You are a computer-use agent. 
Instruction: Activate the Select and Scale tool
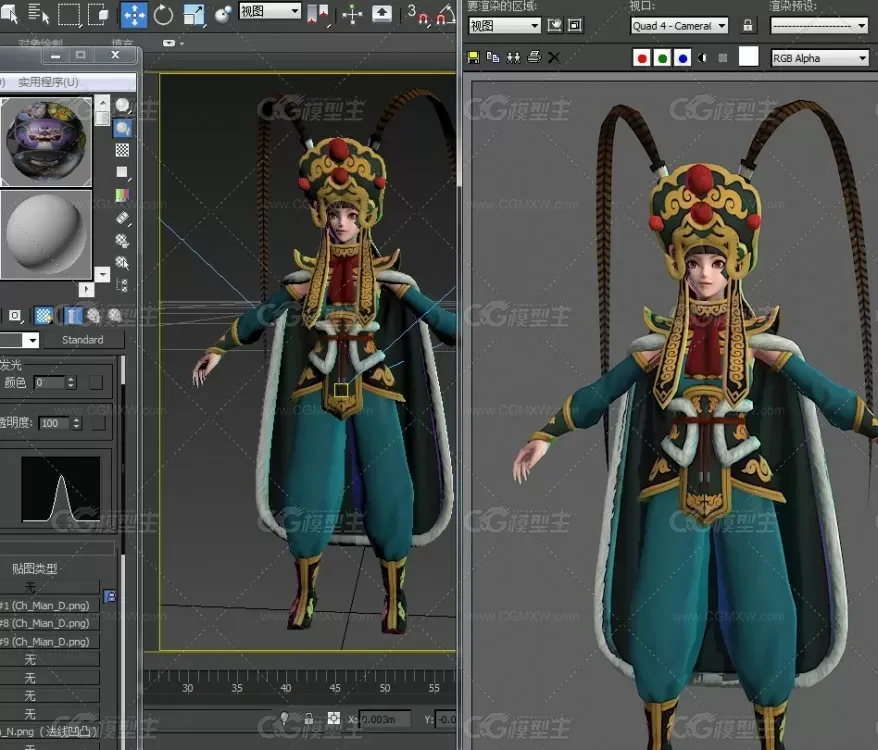tap(194, 15)
